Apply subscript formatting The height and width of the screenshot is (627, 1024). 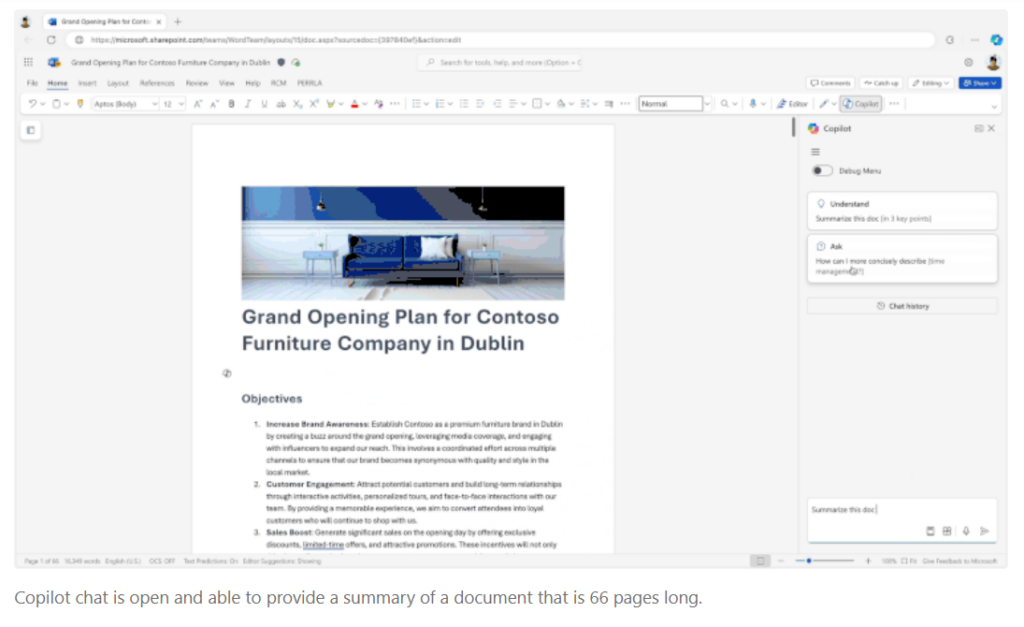pyautogui.click(x=297, y=104)
